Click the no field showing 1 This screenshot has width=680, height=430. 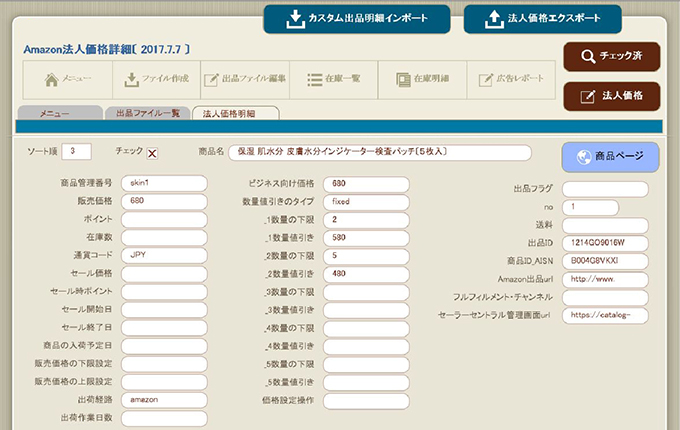[590, 208]
